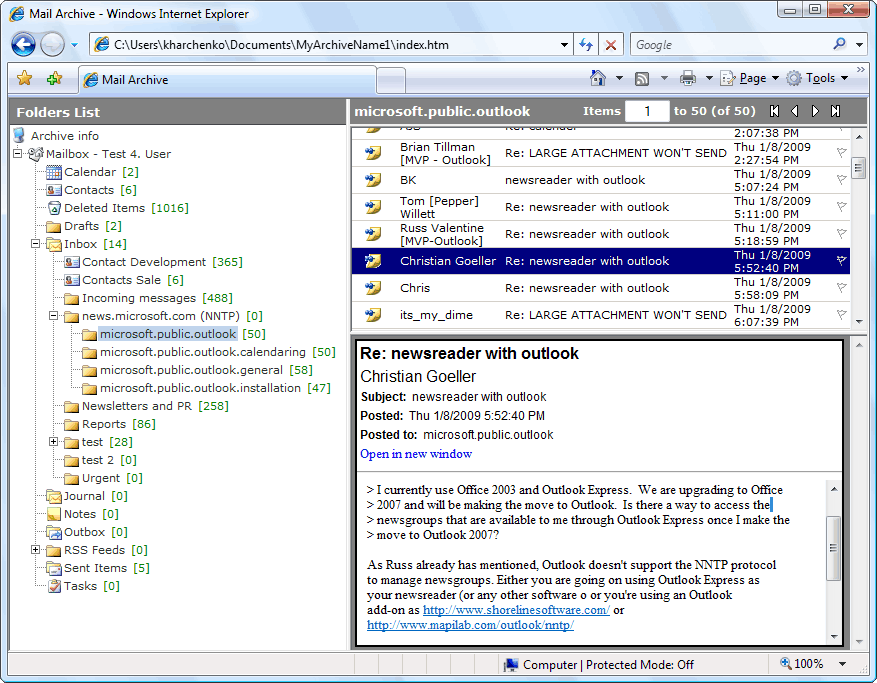Image resolution: width=877 pixels, height=683 pixels.
Task: Expand the test folder node
Action: point(53,441)
